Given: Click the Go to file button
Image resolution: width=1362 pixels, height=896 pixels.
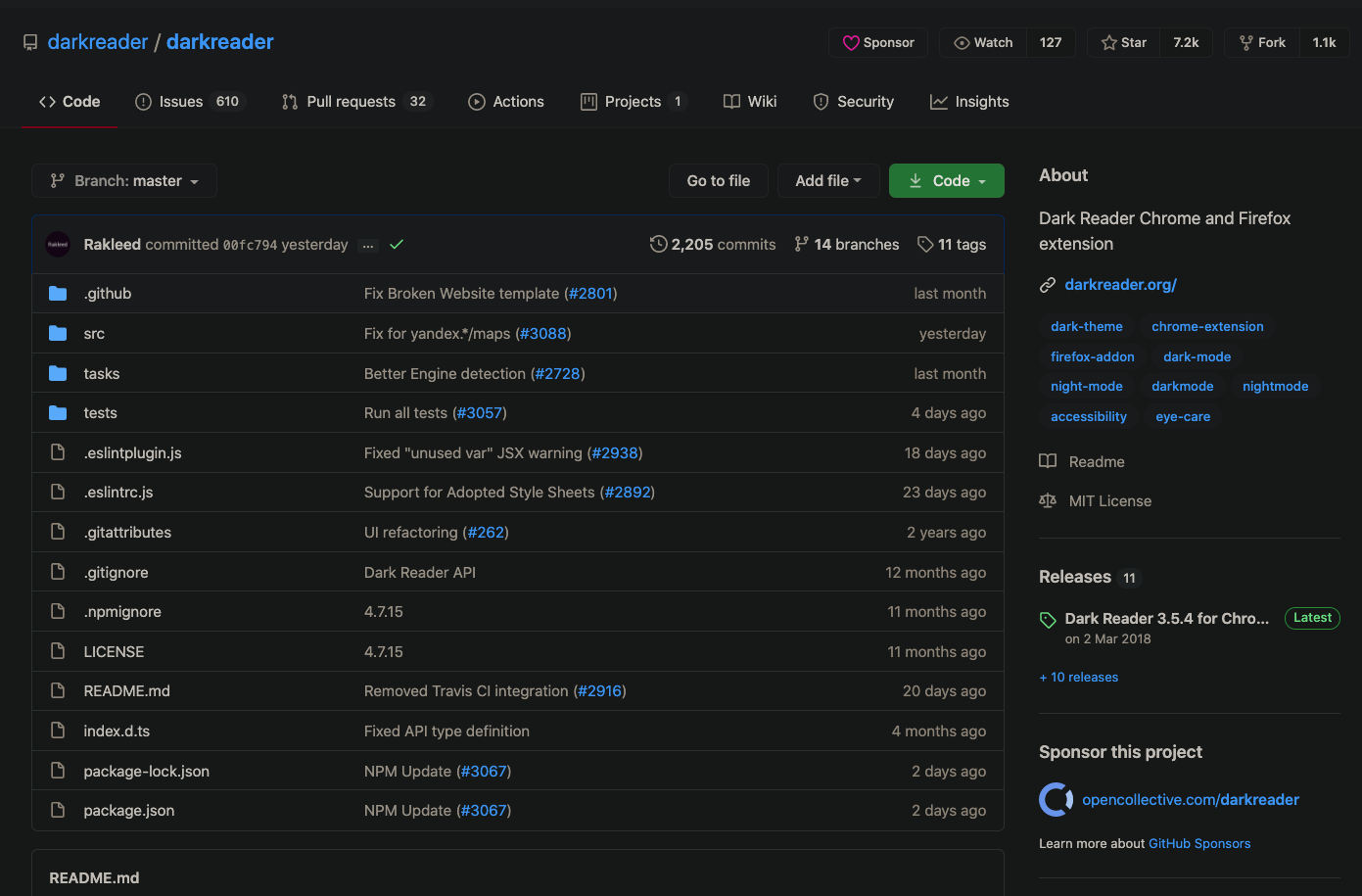Looking at the screenshot, I should click(719, 181).
